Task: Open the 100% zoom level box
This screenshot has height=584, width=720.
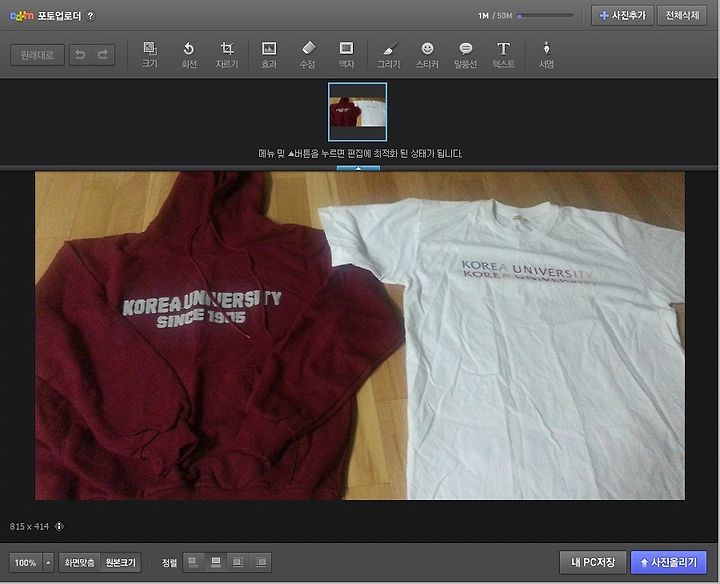Action: click(x=26, y=562)
